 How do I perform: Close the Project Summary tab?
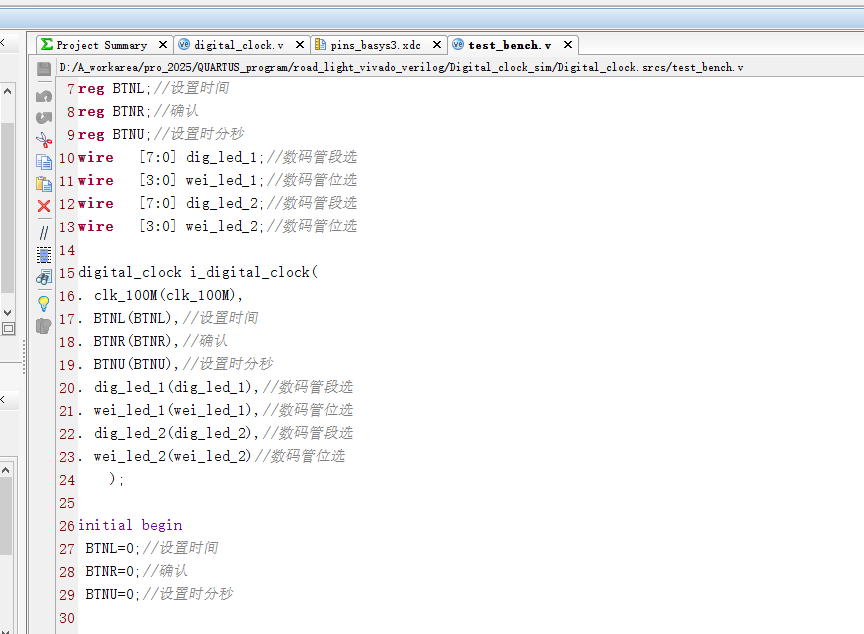tap(163, 45)
